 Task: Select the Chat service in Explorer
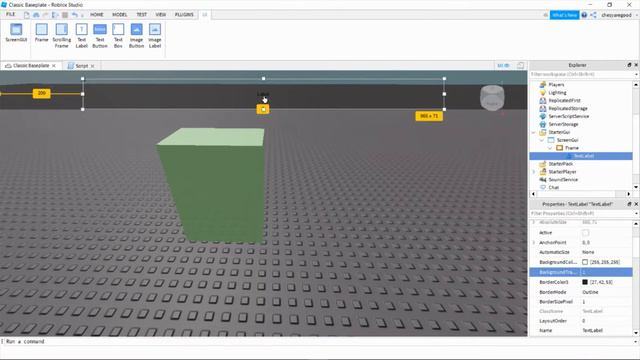point(553,187)
